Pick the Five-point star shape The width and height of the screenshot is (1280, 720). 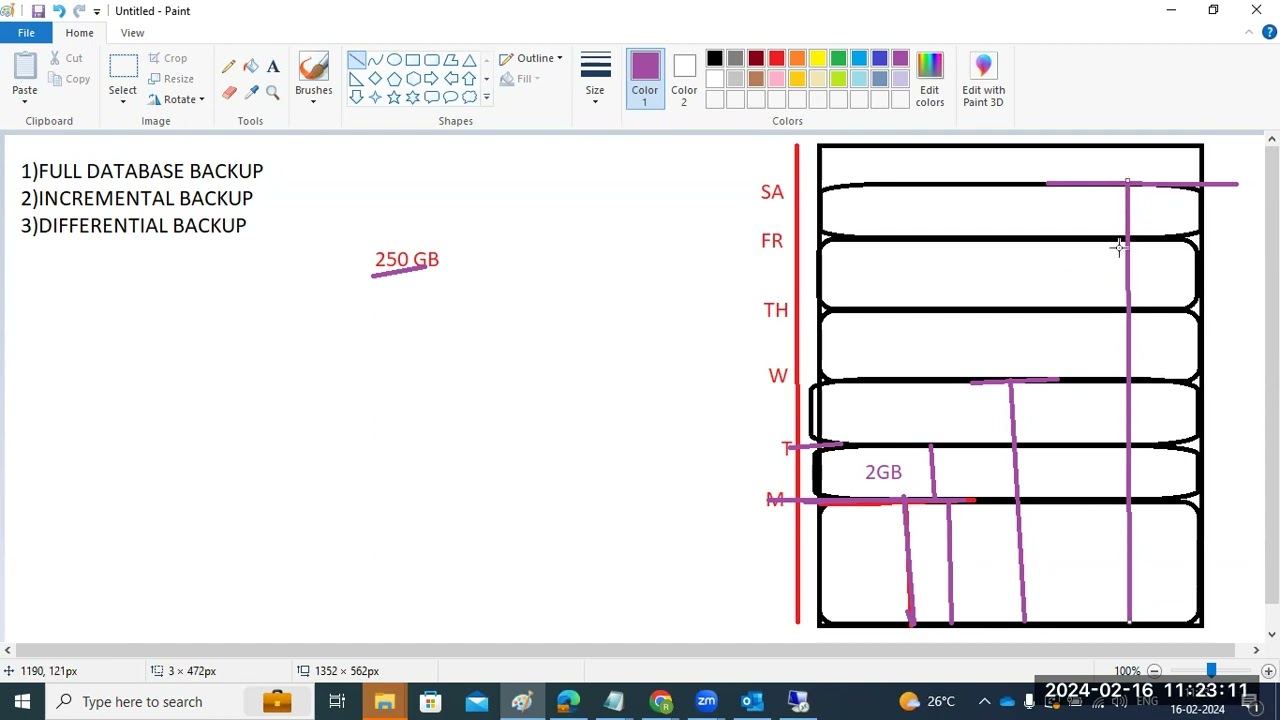pyautogui.click(x=394, y=97)
